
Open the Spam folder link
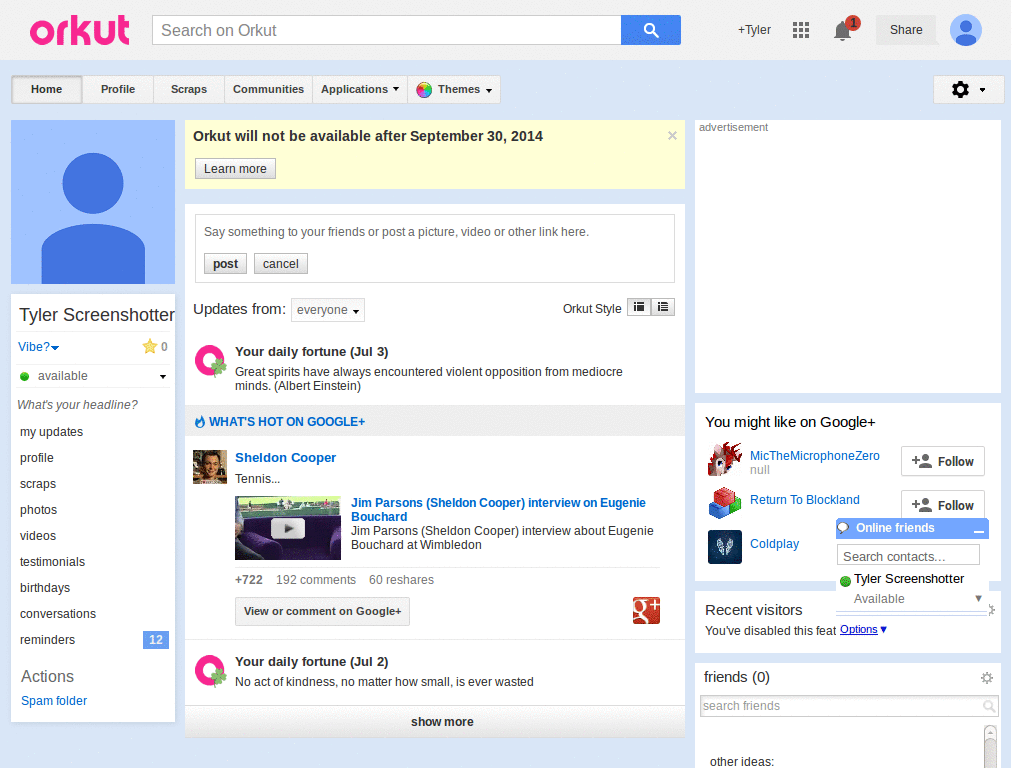tap(54, 701)
